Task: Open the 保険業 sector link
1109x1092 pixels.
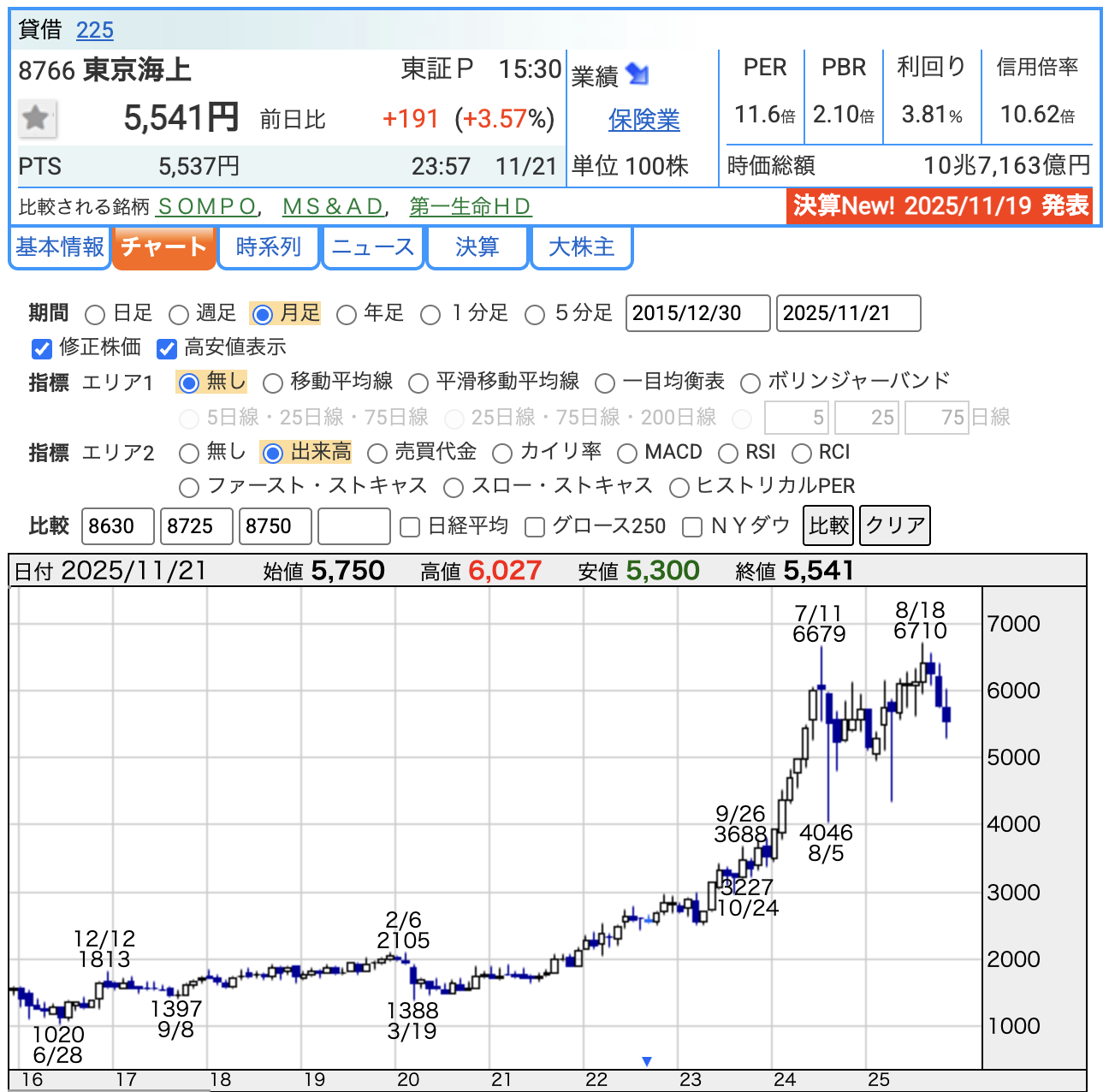Action: pos(643,121)
